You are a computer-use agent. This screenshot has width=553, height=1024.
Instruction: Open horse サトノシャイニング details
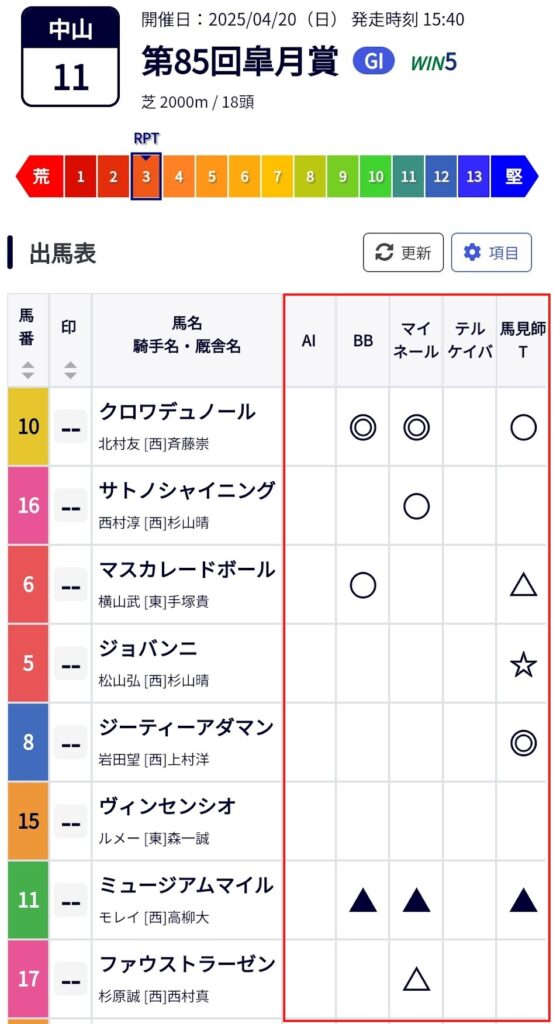tap(187, 490)
